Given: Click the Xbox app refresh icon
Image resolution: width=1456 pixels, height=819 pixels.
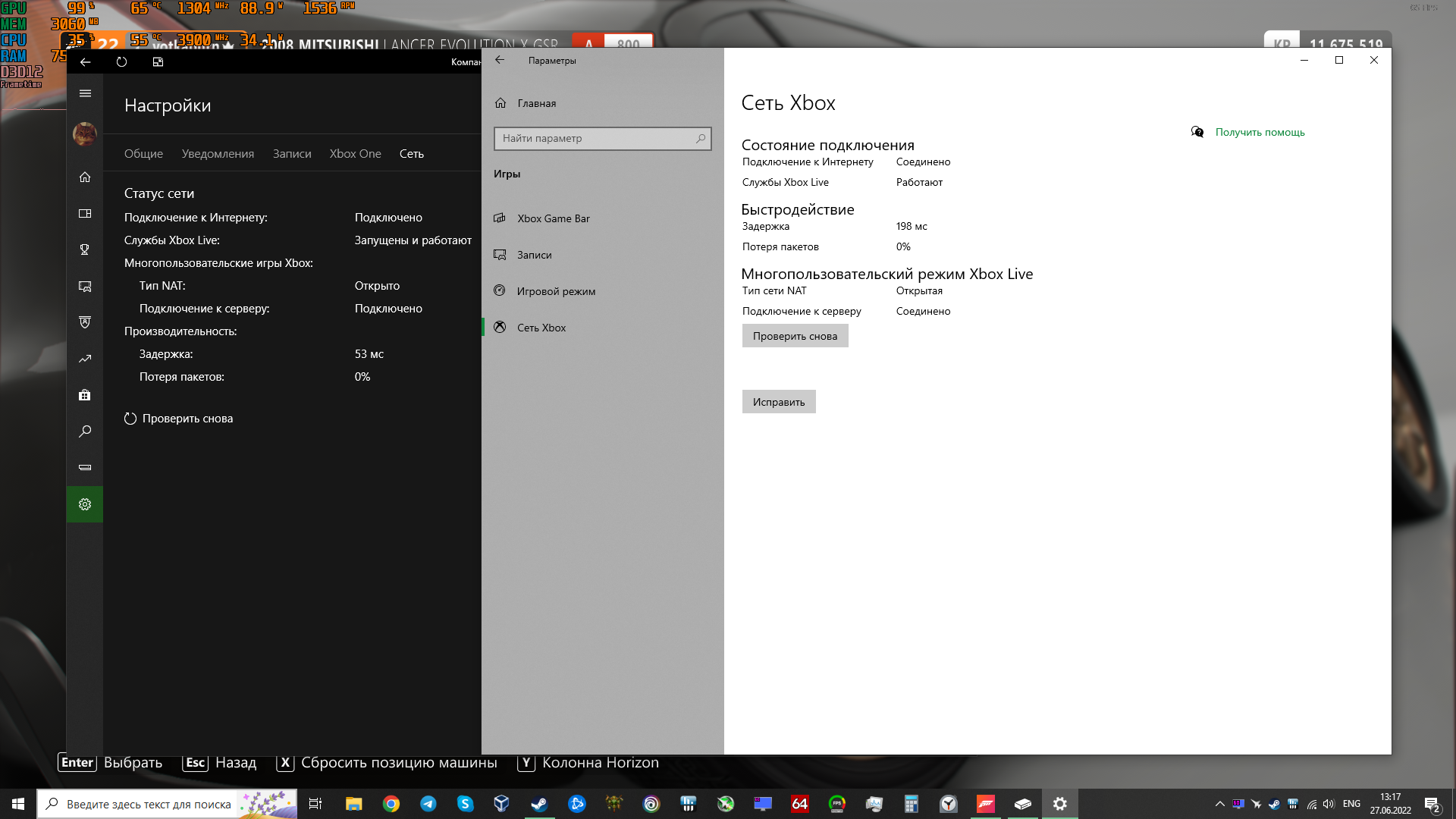Looking at the screenshot, I should click(121, 62).
